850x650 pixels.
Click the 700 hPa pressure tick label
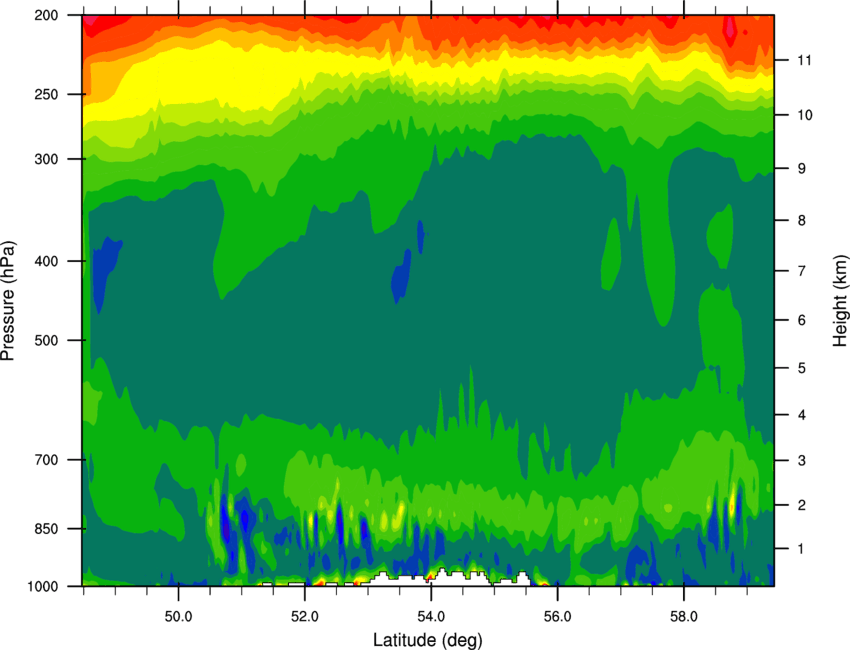click(x=46, y=460)
